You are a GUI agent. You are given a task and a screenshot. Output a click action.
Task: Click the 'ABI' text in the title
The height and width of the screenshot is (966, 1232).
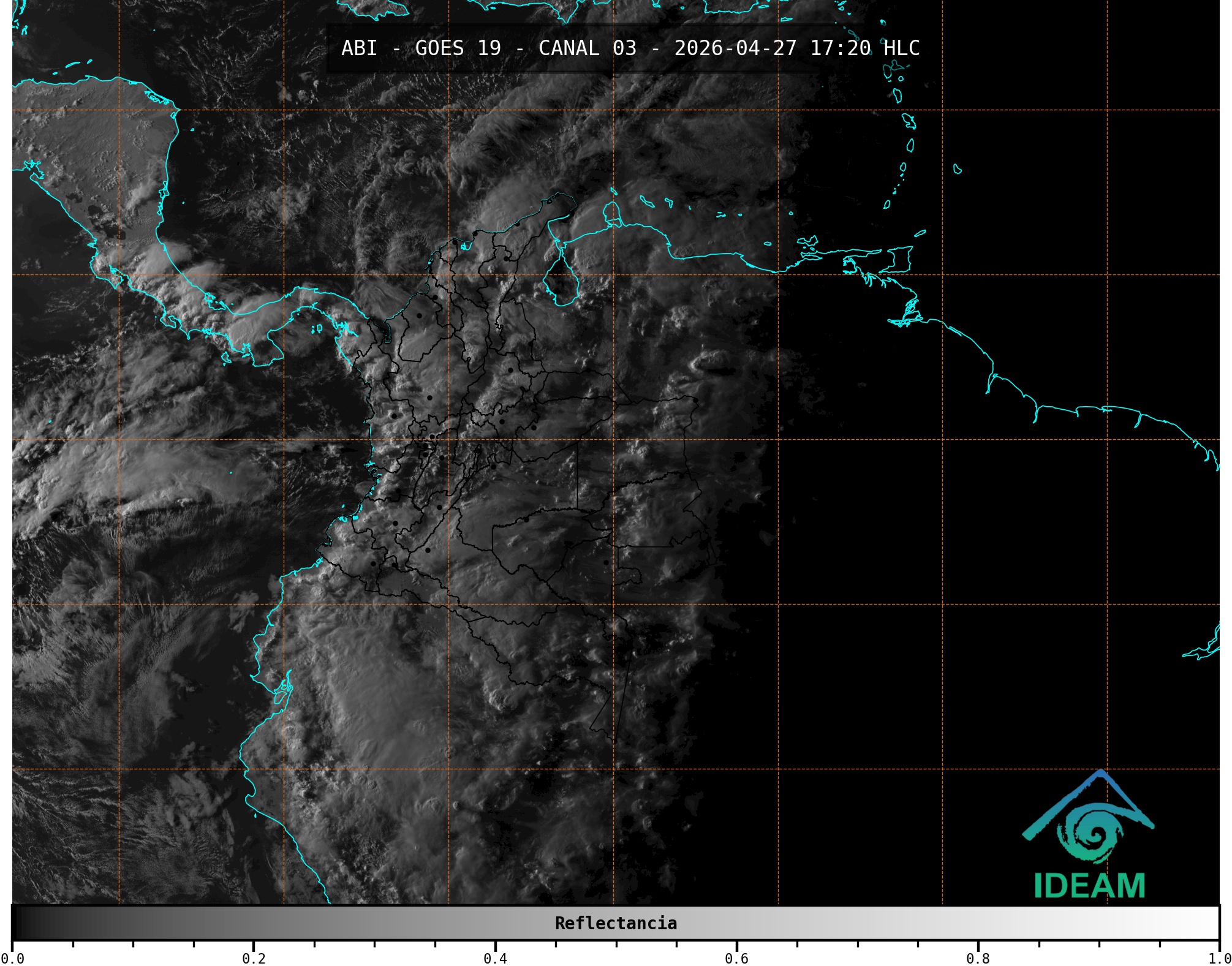coord(359,48)
